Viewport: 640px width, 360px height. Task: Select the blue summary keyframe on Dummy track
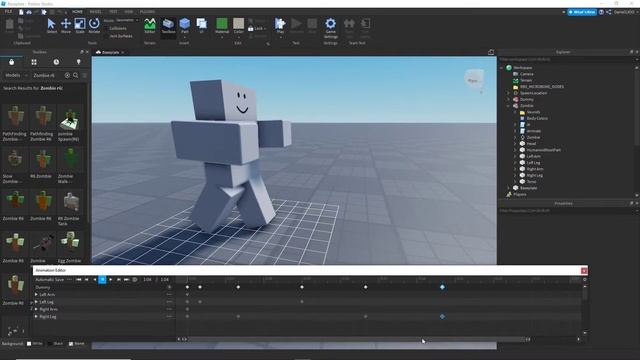click(x=442, y=287)
